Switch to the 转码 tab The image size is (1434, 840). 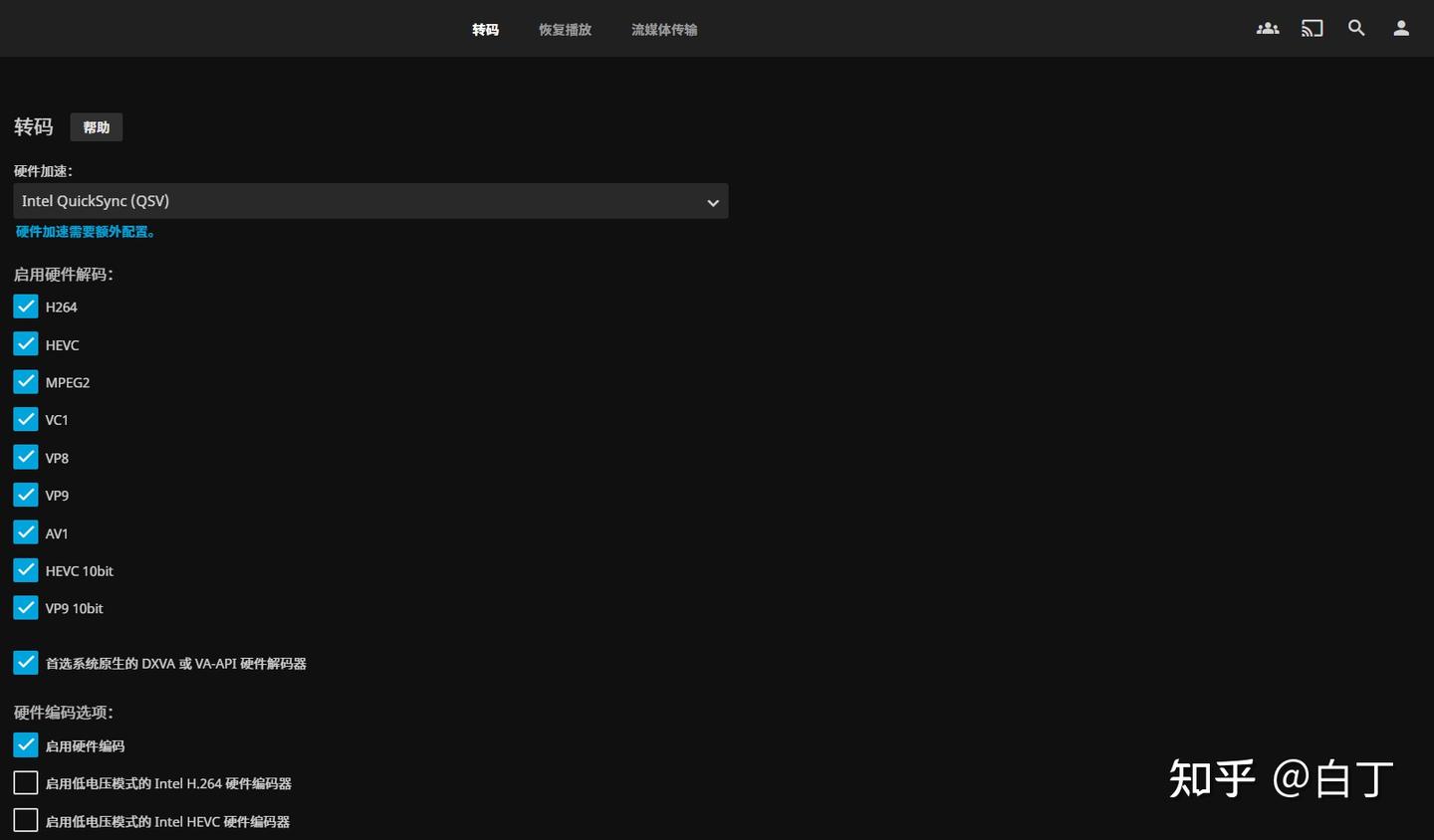click(485, 30)
